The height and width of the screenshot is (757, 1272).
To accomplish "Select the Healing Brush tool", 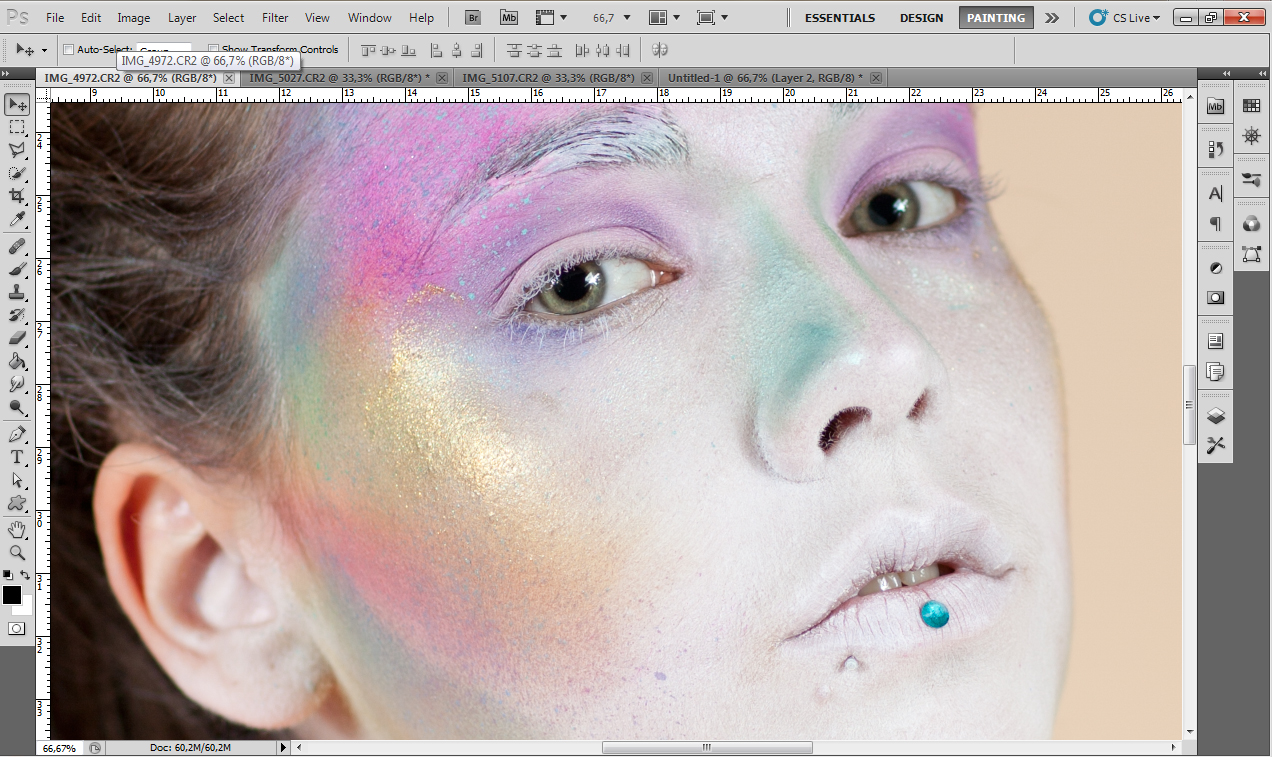I will pyautogui.click(x=17, y=246).
